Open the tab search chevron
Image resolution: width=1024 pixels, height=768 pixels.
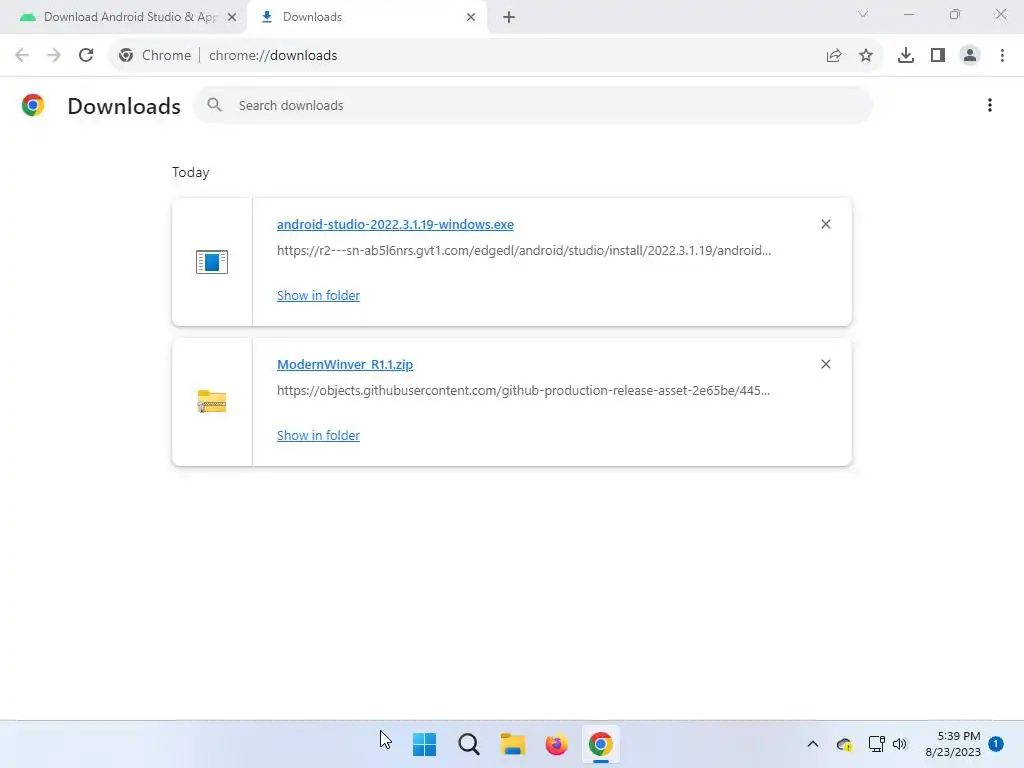(x=863, y=14)
